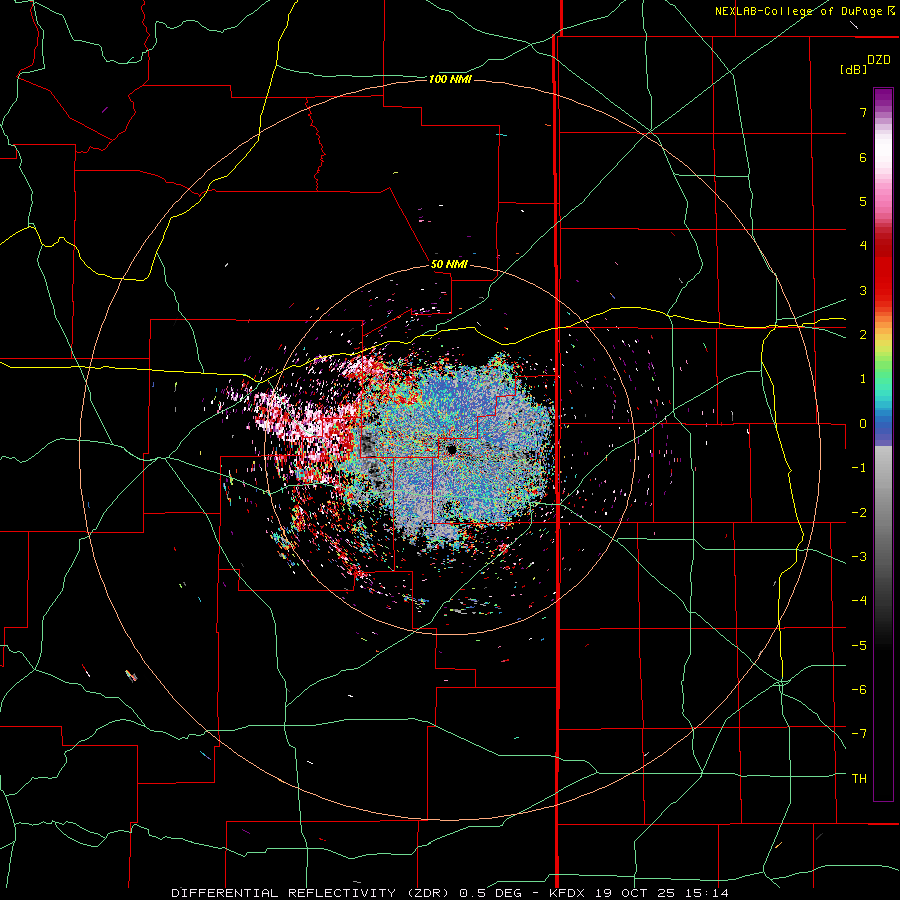
Task: Click the 100 NMI range ring label
Action: (450, 79)
